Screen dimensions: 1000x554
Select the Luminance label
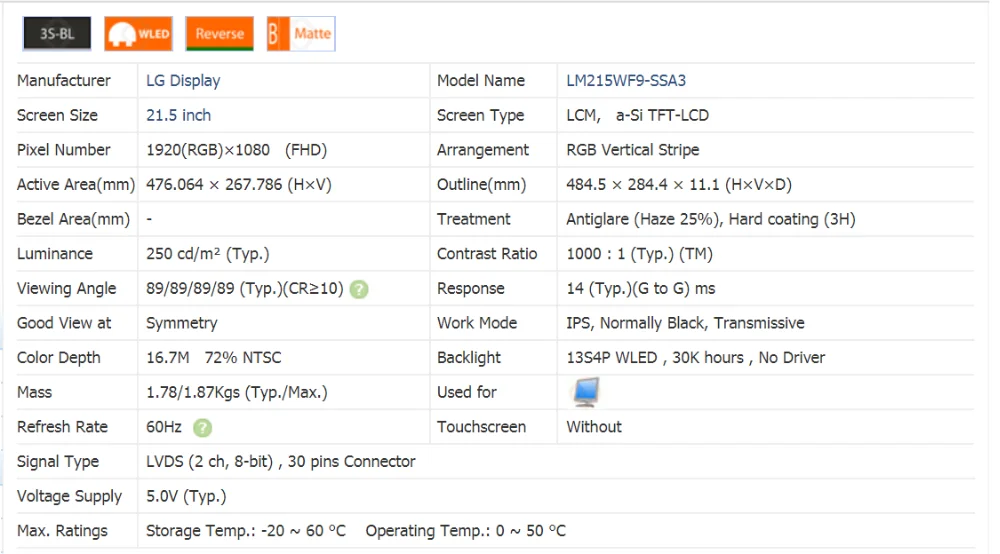[x=55, y=254]
